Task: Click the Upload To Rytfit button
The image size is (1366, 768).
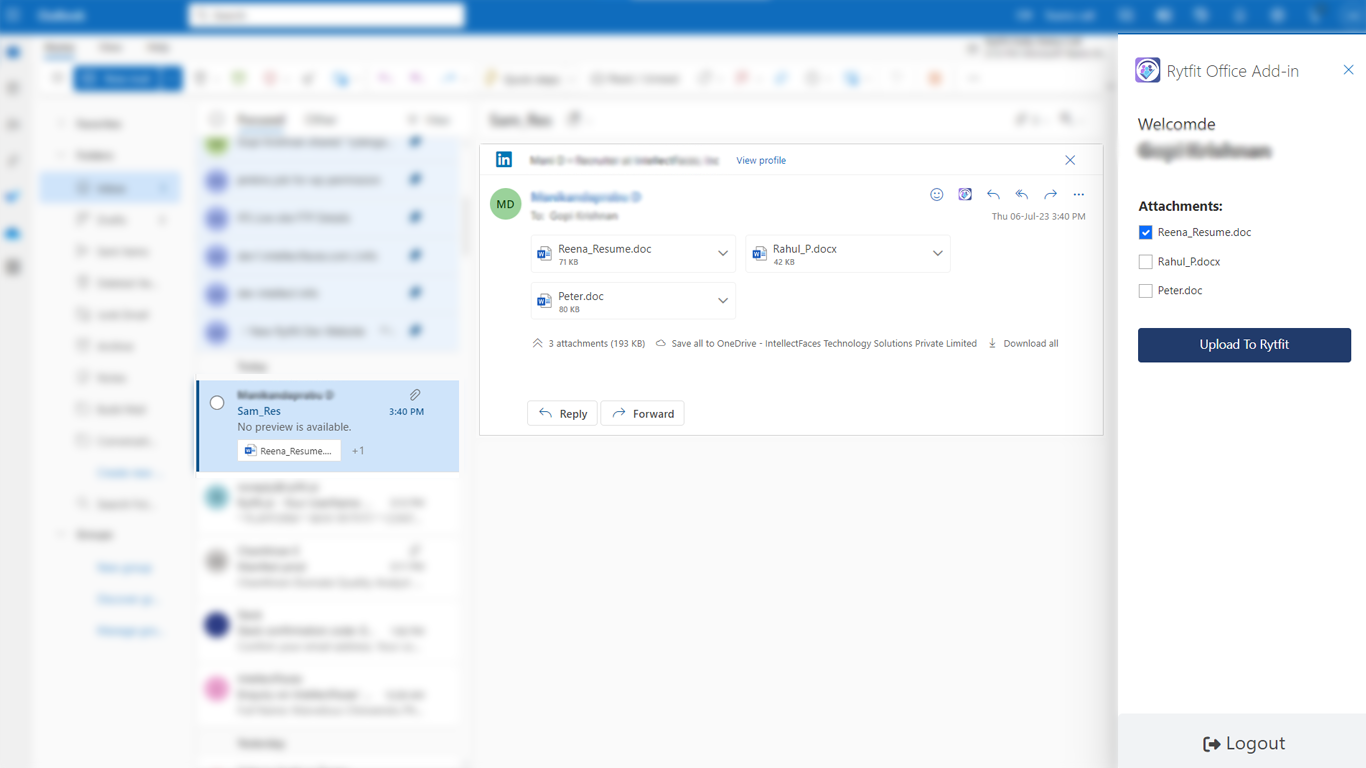Action: click(1244, 345)
